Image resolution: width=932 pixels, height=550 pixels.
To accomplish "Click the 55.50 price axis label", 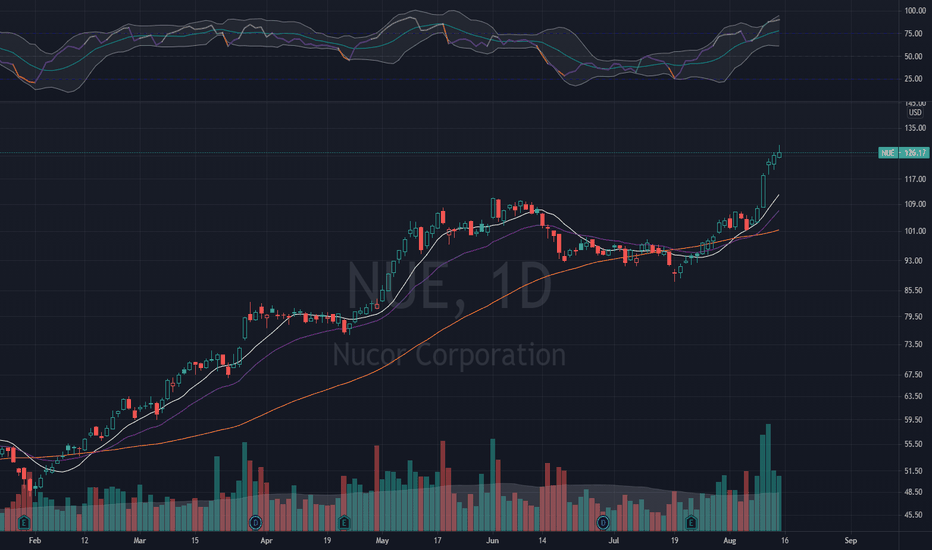I will pyautogui.click(x=915, y=444).
